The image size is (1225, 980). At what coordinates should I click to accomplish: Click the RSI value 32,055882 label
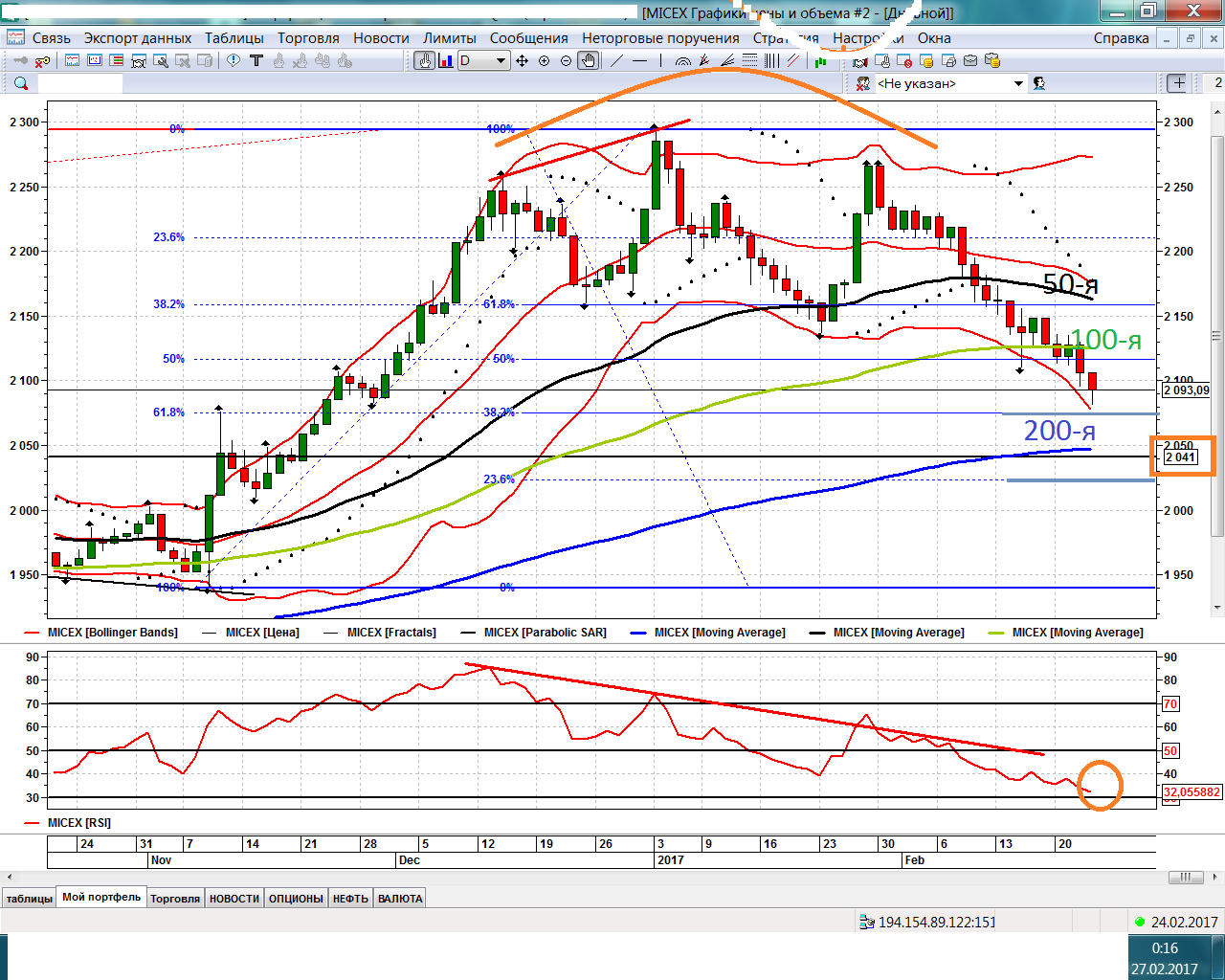click(x=1192, y=792)
